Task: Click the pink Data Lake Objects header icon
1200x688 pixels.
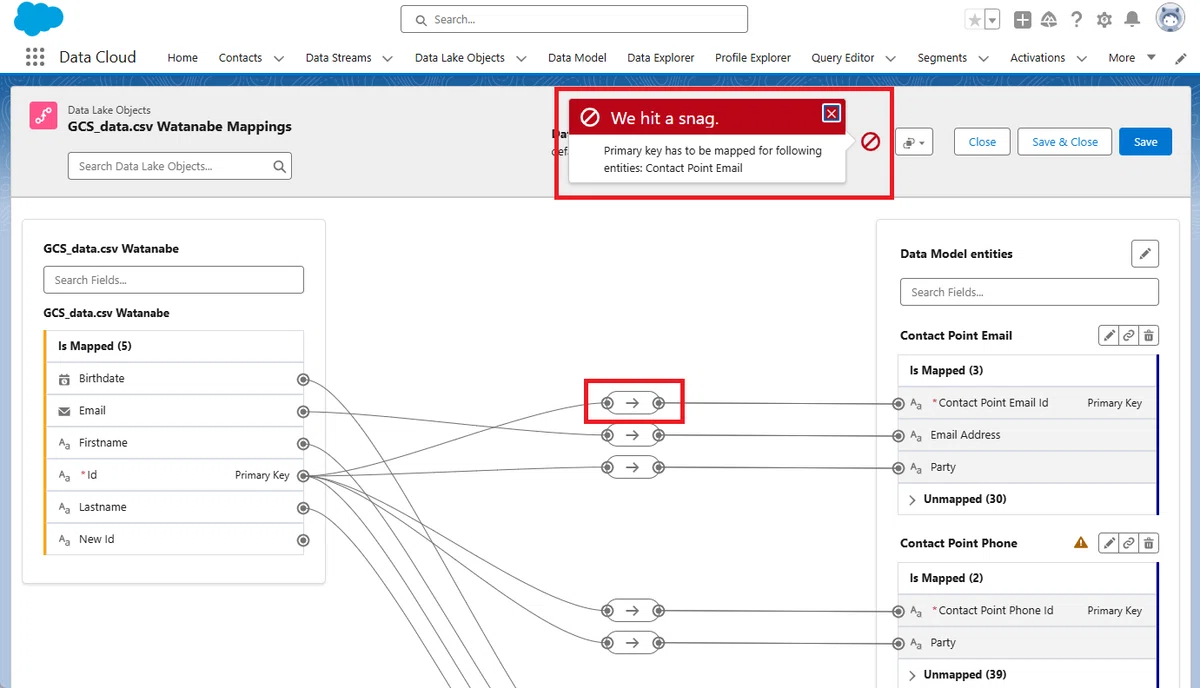Action: [x=43, y=116]
